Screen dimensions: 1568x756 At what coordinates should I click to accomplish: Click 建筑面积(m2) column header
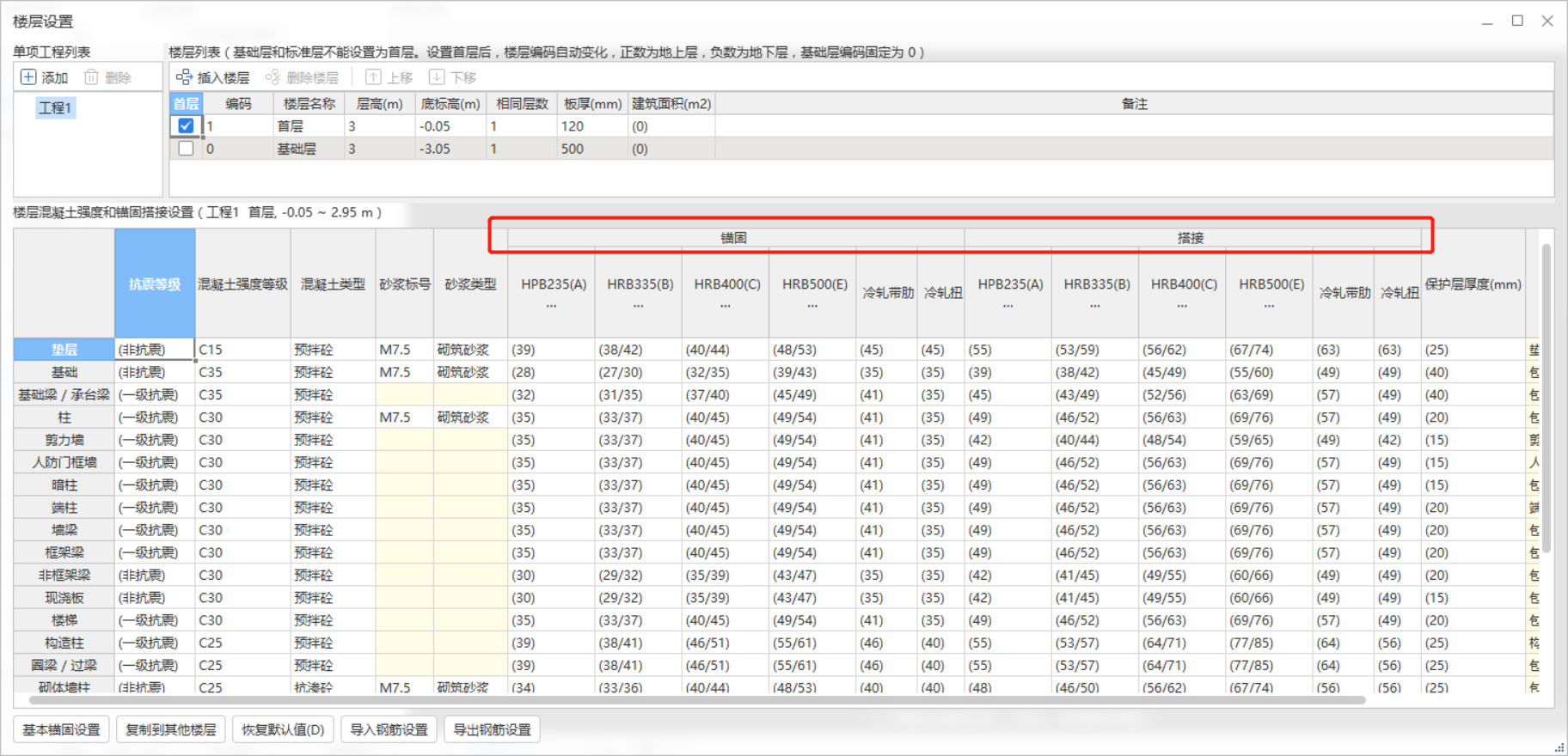pos(671,104)
